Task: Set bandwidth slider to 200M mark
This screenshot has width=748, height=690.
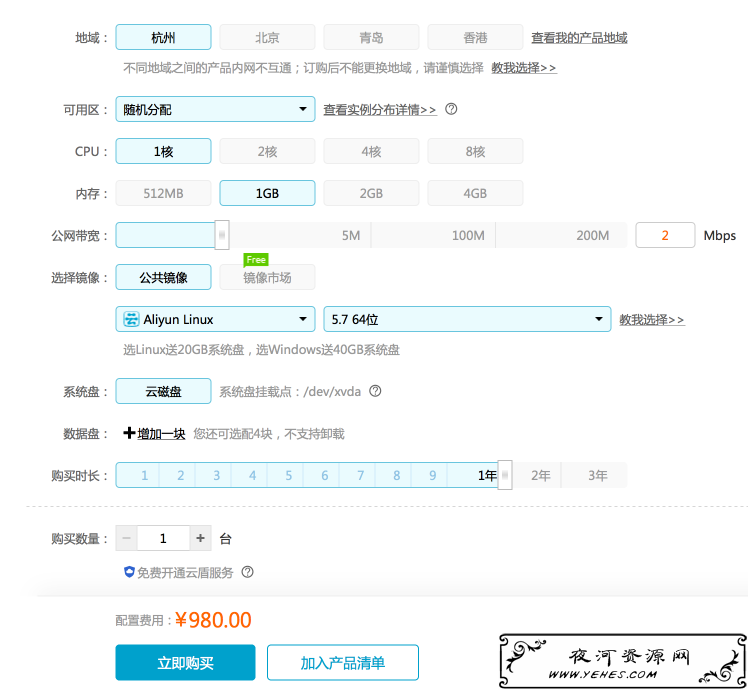Action: tap(592, 235)
